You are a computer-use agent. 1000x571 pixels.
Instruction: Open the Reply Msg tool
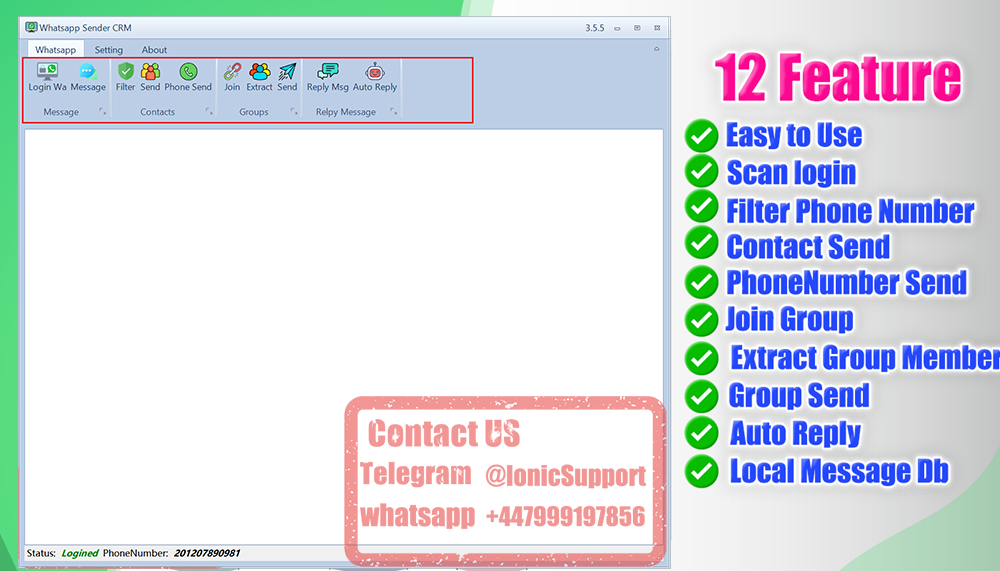coord(328,77)
